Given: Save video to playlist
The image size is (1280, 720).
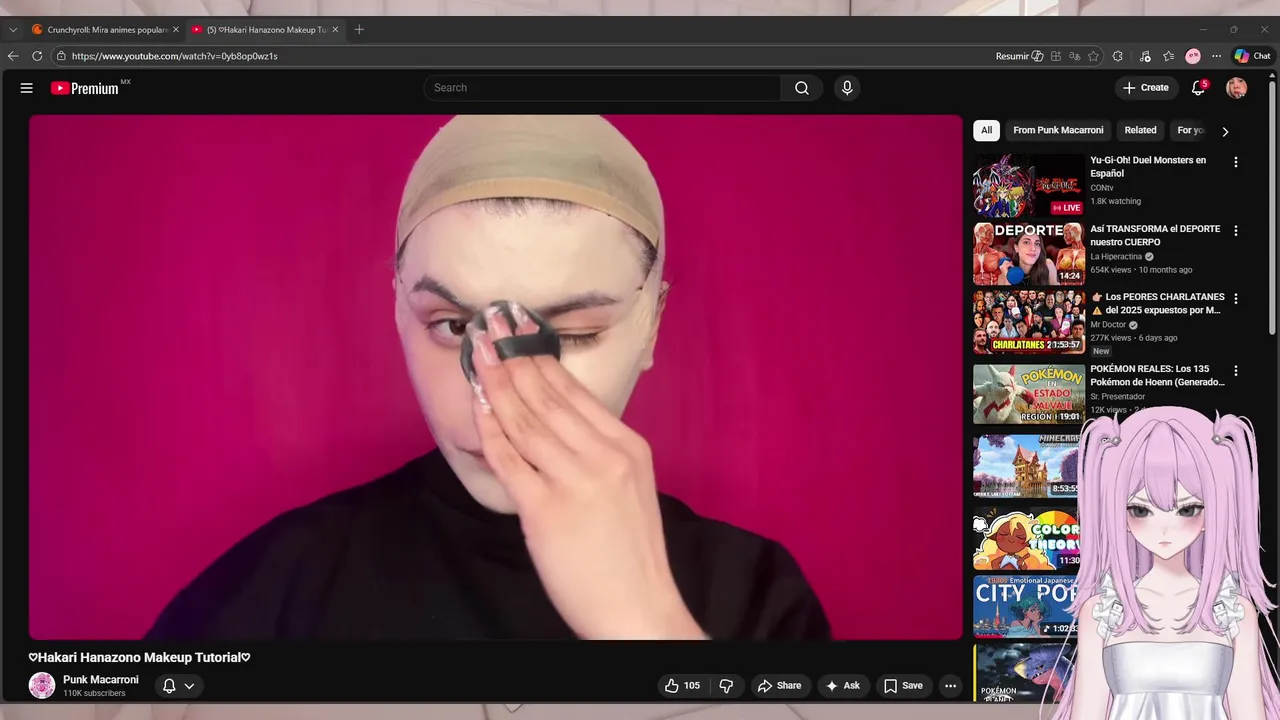Looking at the screenshot, I should click(x=903, y=685).
